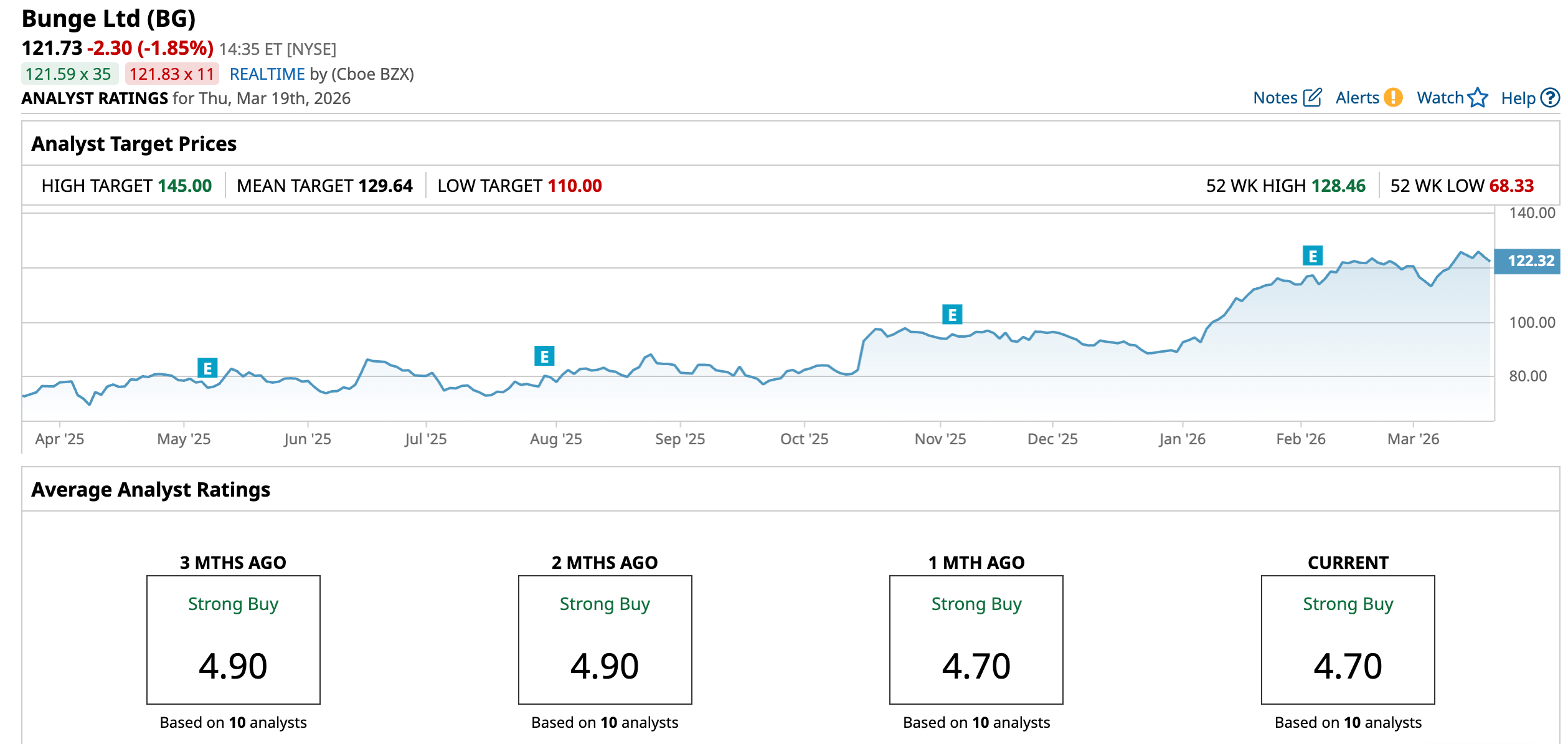
Task: Click the orange Alerts exclamation icon
Action: coord(1393,98)
